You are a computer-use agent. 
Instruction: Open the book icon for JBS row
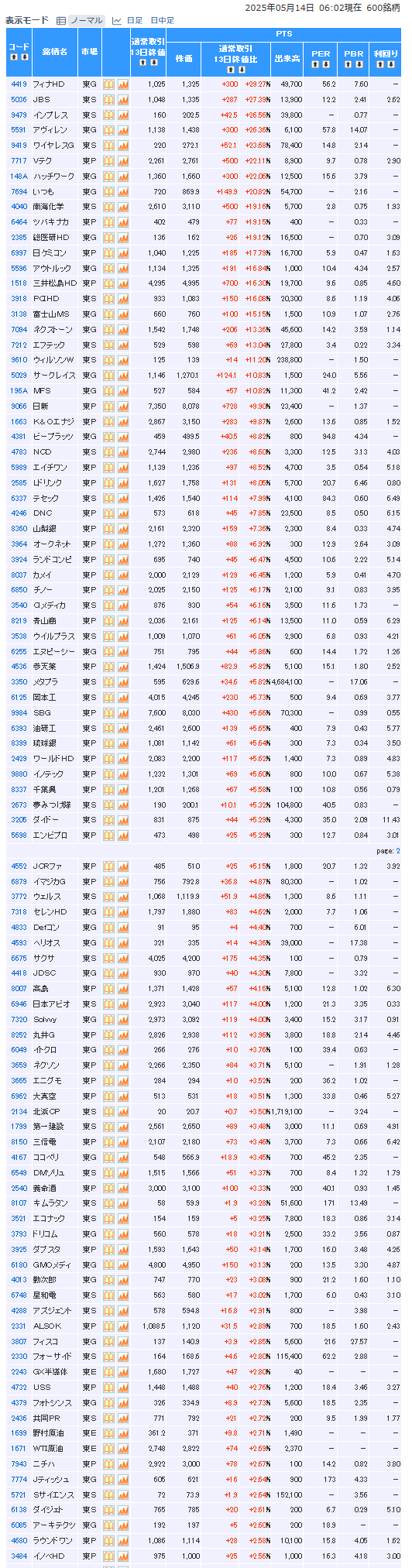click(x=109, y=99)
